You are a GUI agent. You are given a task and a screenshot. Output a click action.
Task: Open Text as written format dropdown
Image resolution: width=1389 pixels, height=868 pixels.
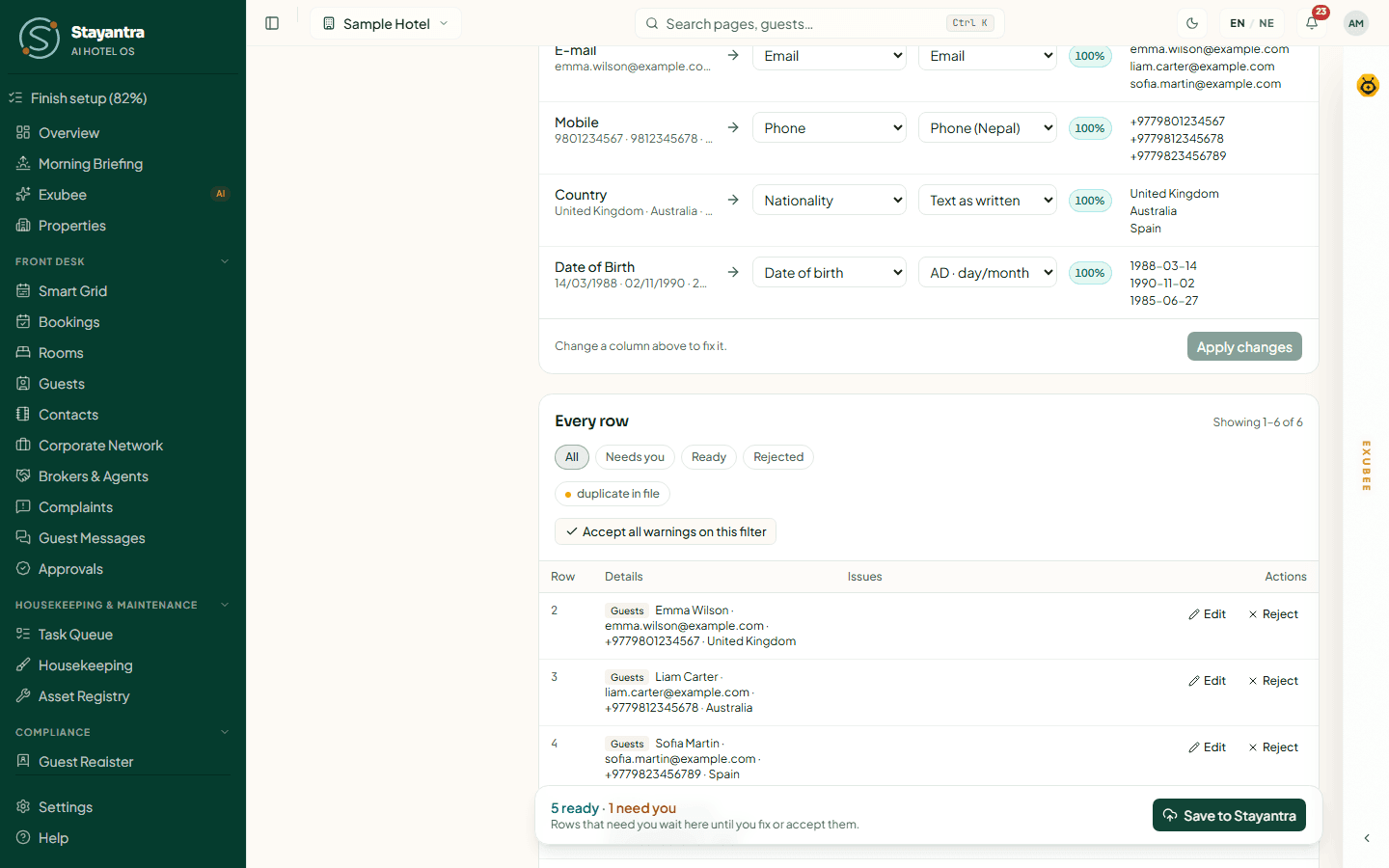point(988,201)
